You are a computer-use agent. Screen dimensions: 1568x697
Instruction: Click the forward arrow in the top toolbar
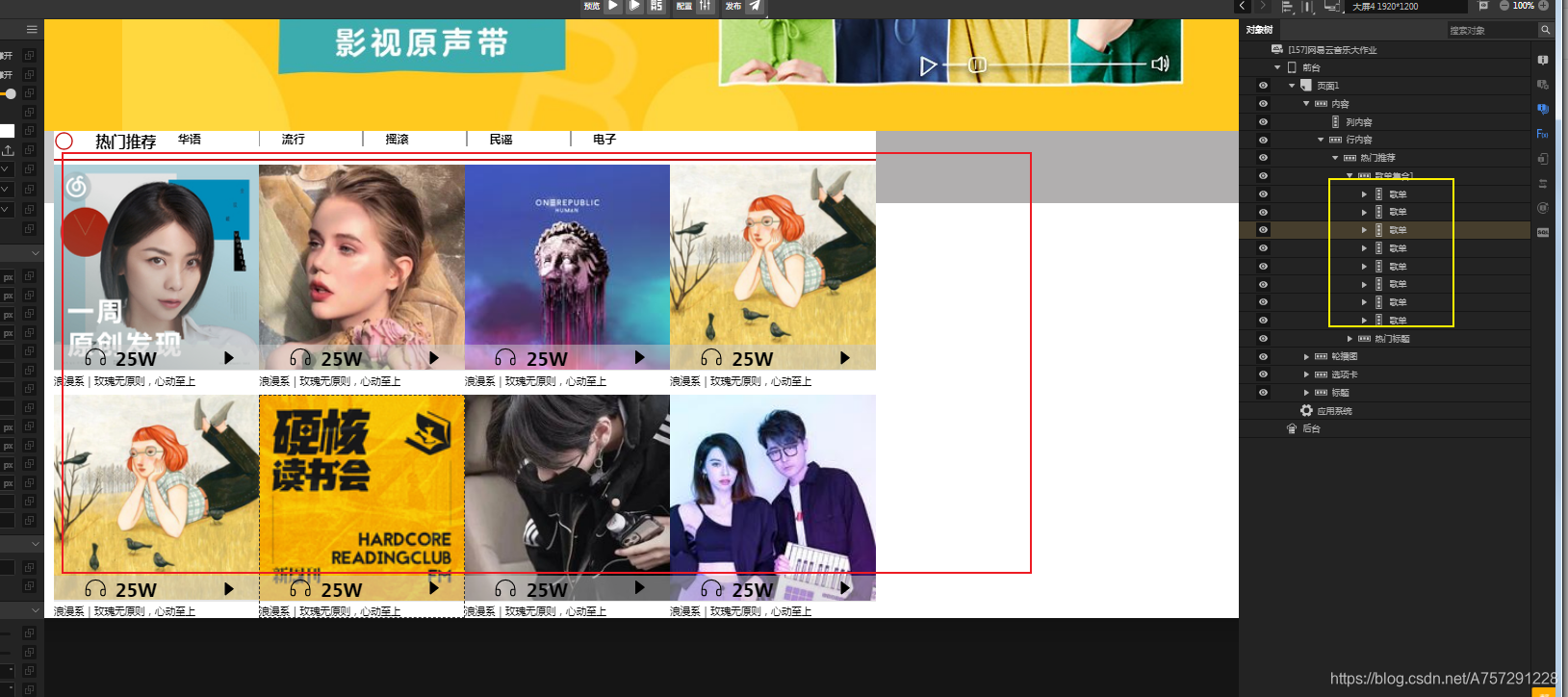tap(1263, 6)
